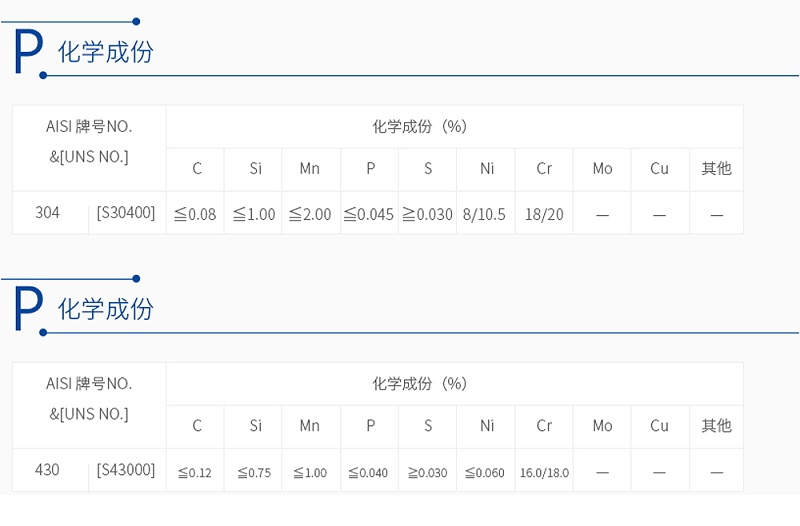
Task: Click the ≤0.040 phosphorus value
Action: (369, 472)
